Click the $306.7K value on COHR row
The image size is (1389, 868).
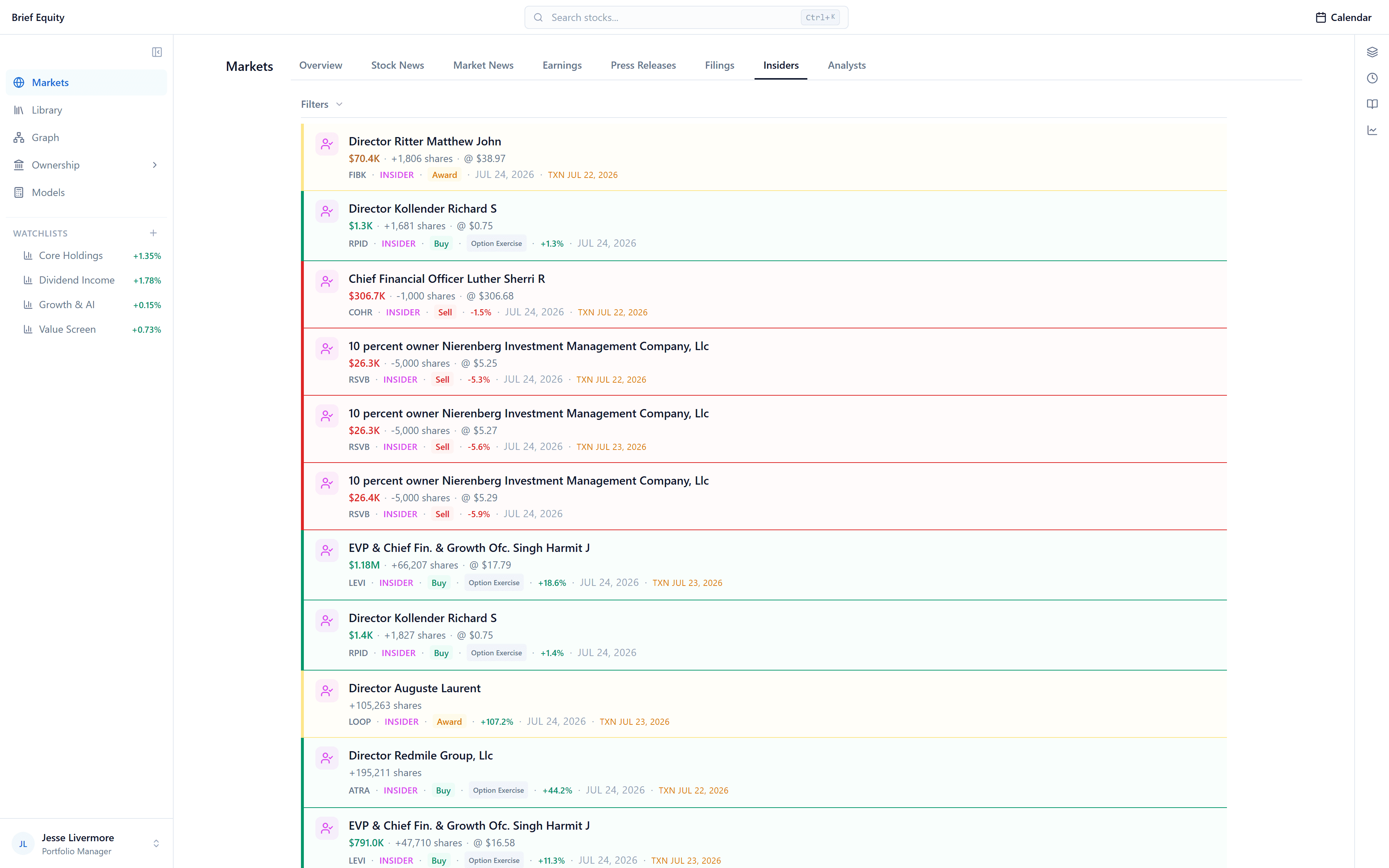pyautogui.click(x=367, y=295)
